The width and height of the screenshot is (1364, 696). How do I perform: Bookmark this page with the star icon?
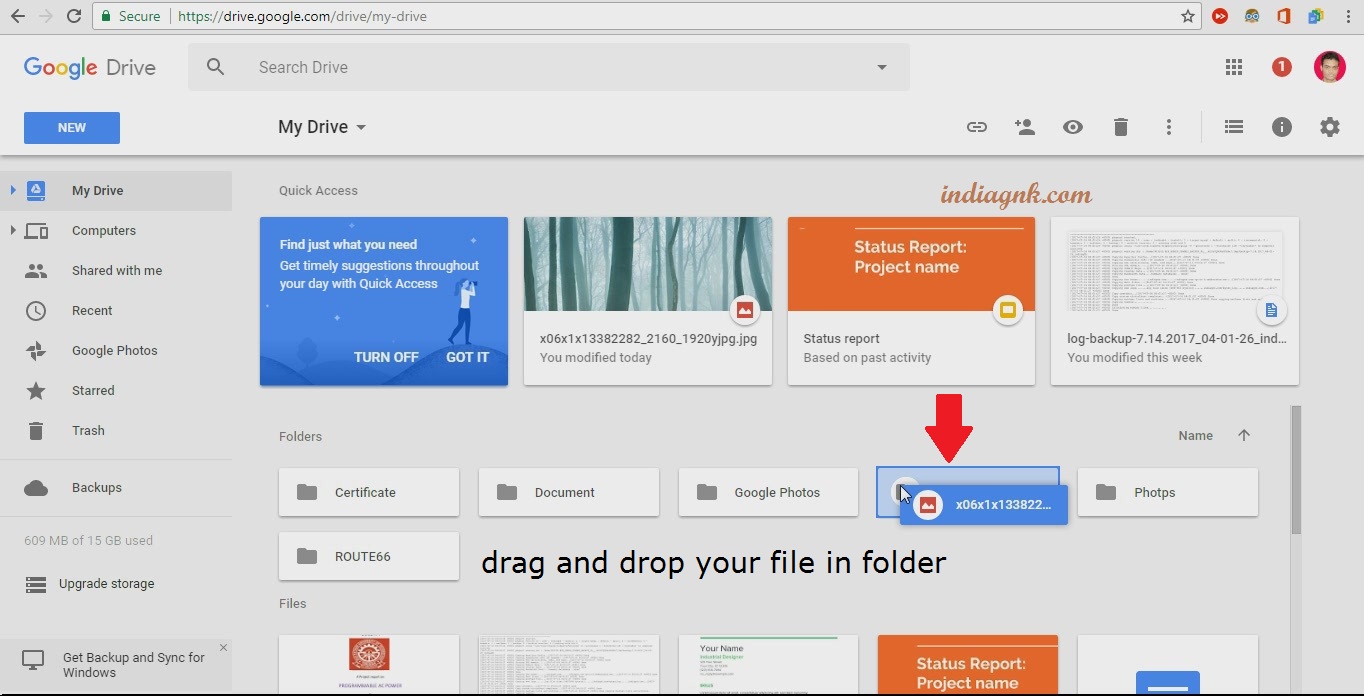[x=1188, y=16]
